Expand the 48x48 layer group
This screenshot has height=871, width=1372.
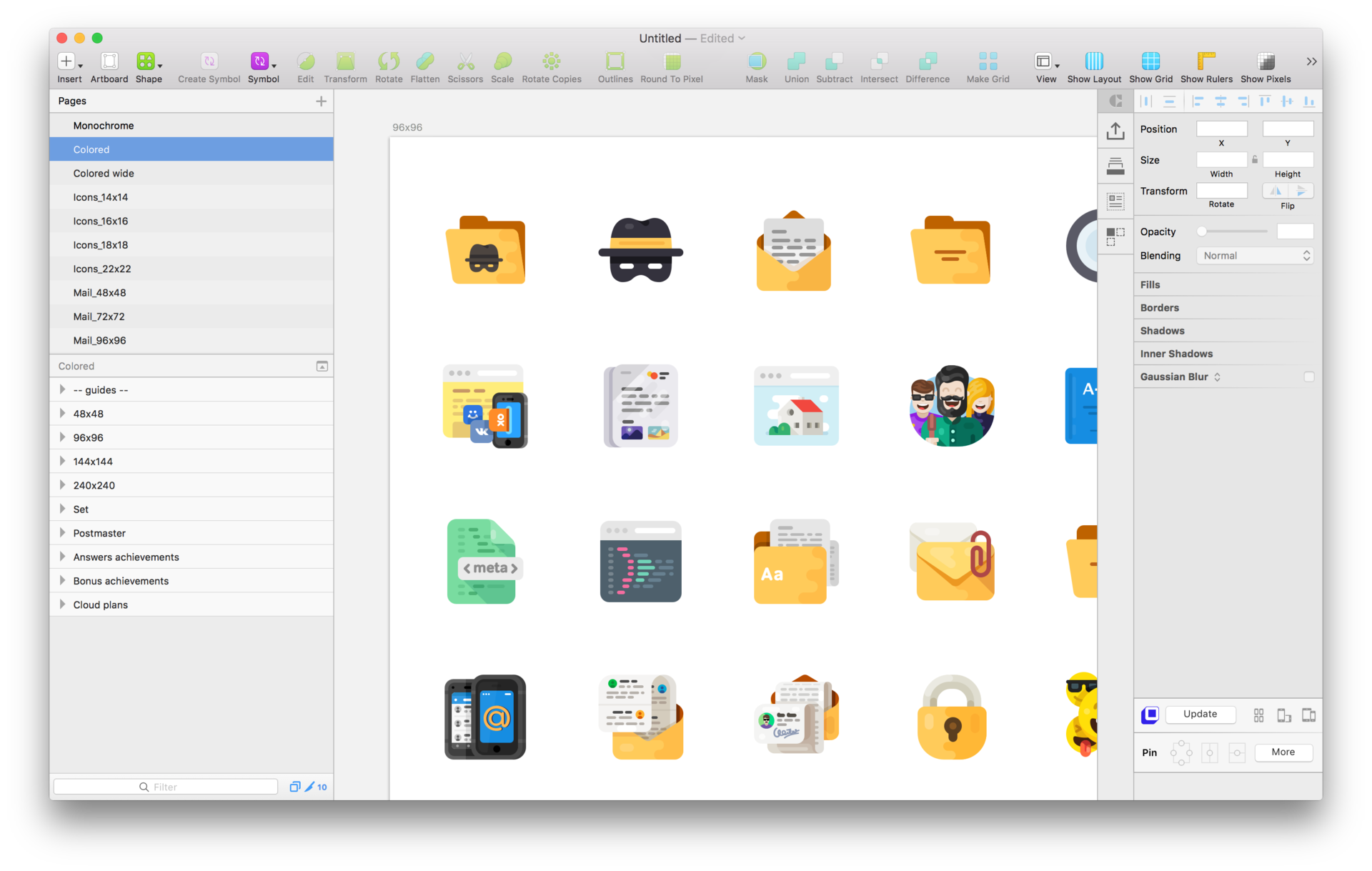pyautogui.click(x=62, y=413)
